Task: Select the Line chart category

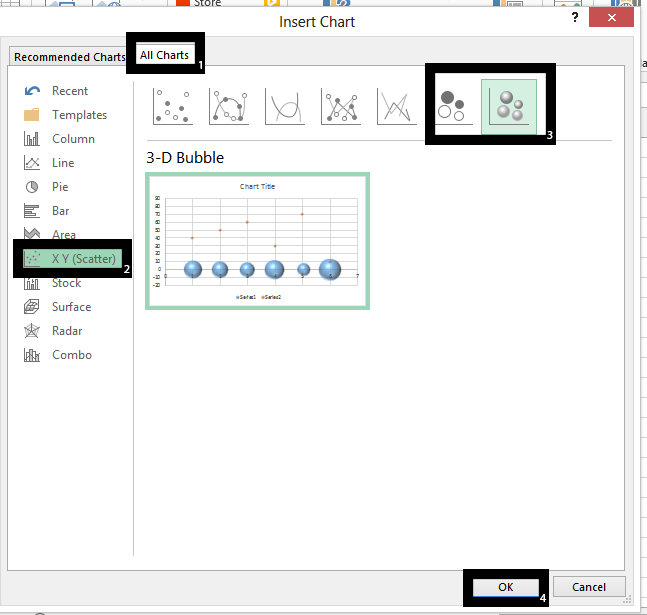Action: coord(49,163)
